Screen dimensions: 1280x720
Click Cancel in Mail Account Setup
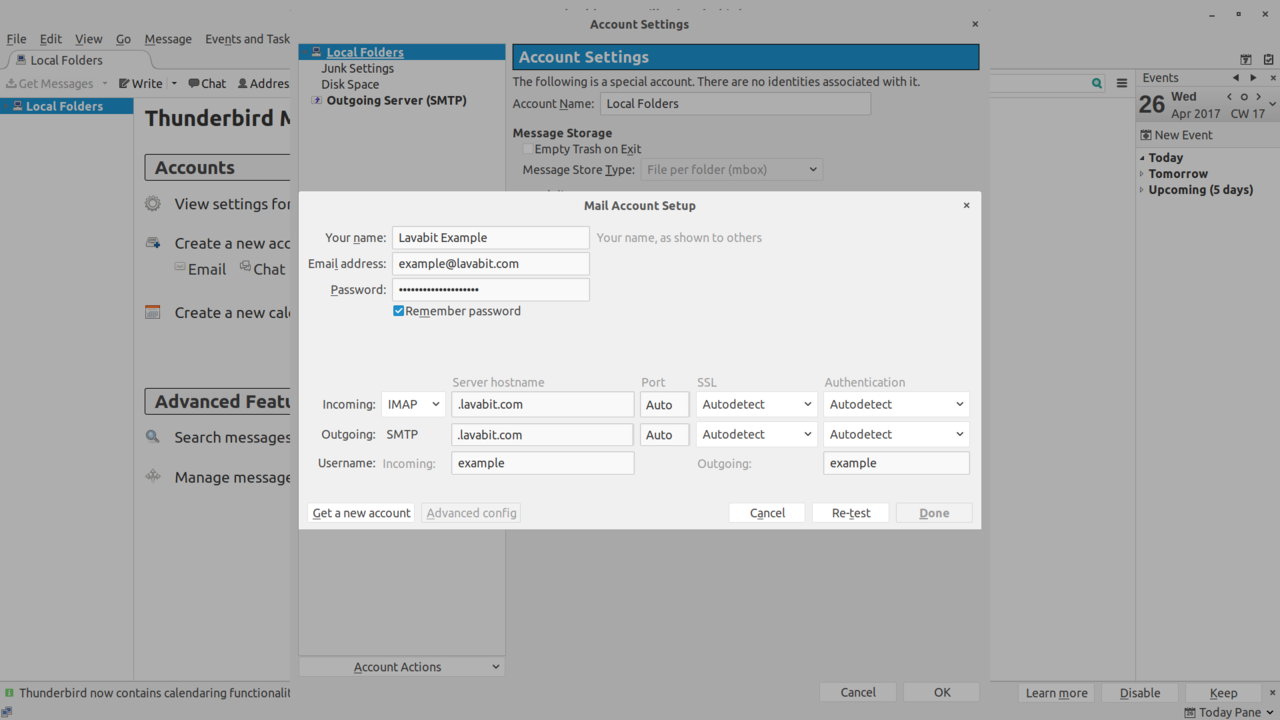767,513
